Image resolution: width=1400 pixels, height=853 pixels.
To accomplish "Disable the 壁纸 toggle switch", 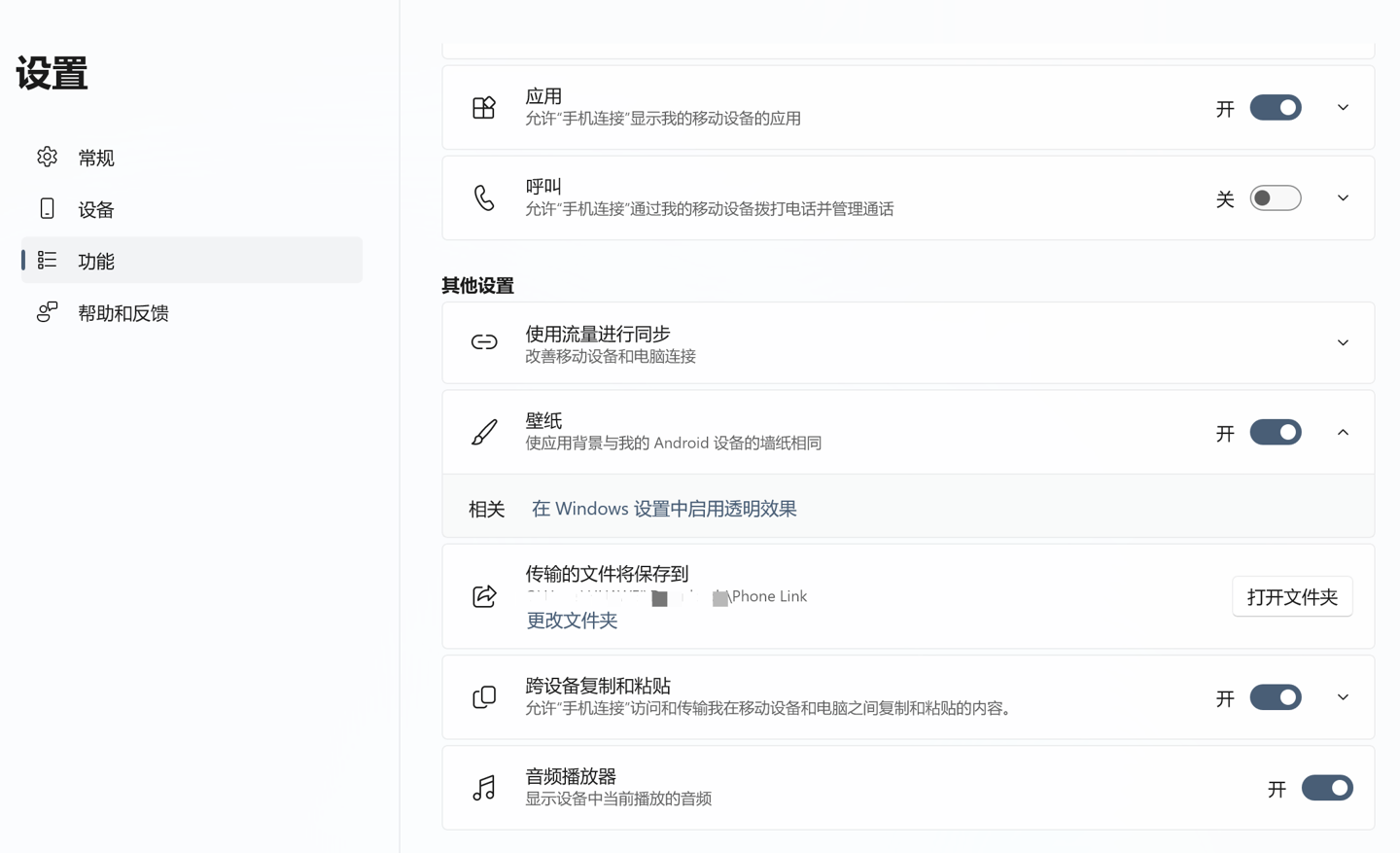I will [1276, 432].
